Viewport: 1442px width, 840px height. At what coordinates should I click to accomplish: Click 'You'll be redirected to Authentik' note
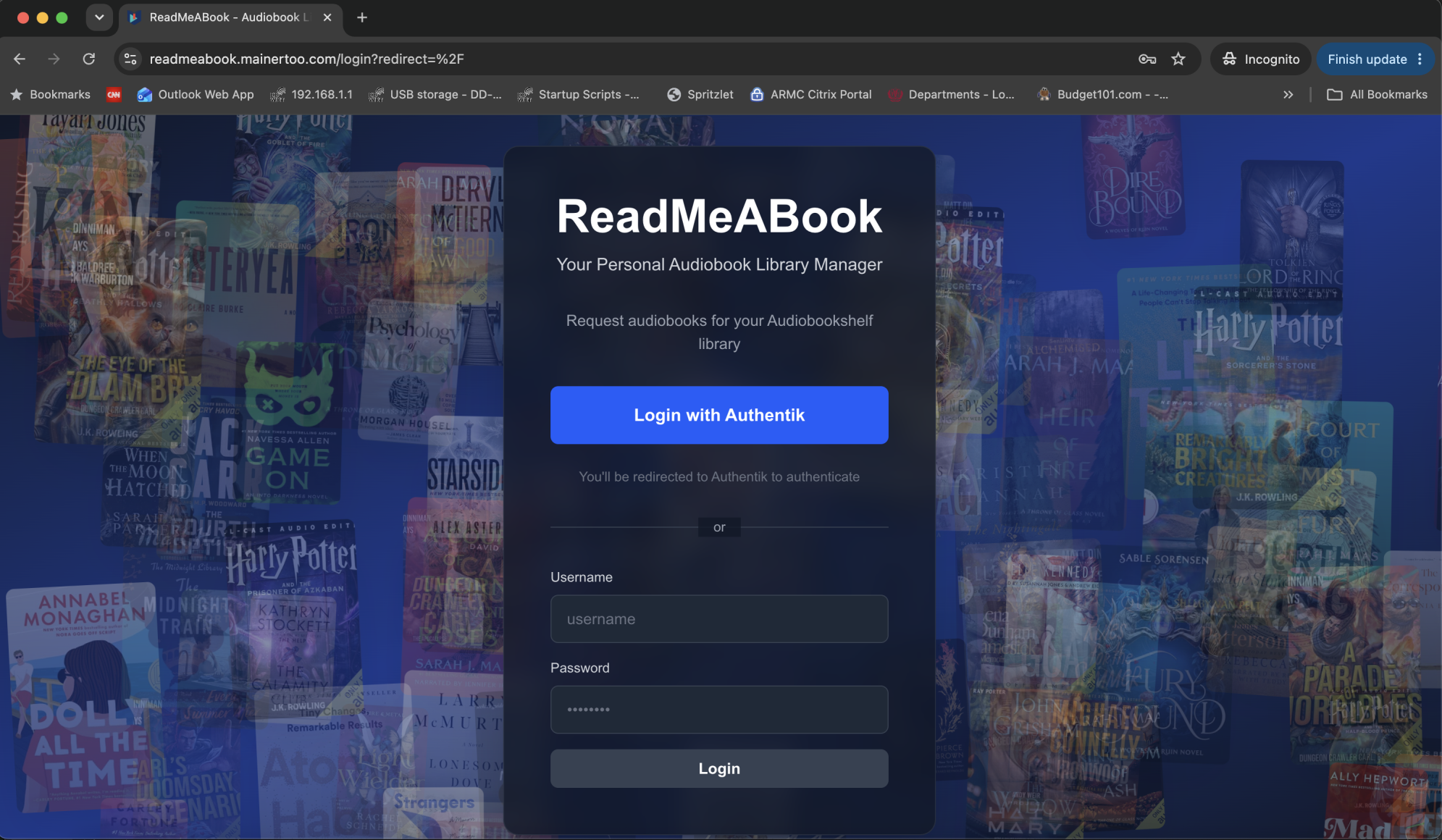click(x=719, y=476)
